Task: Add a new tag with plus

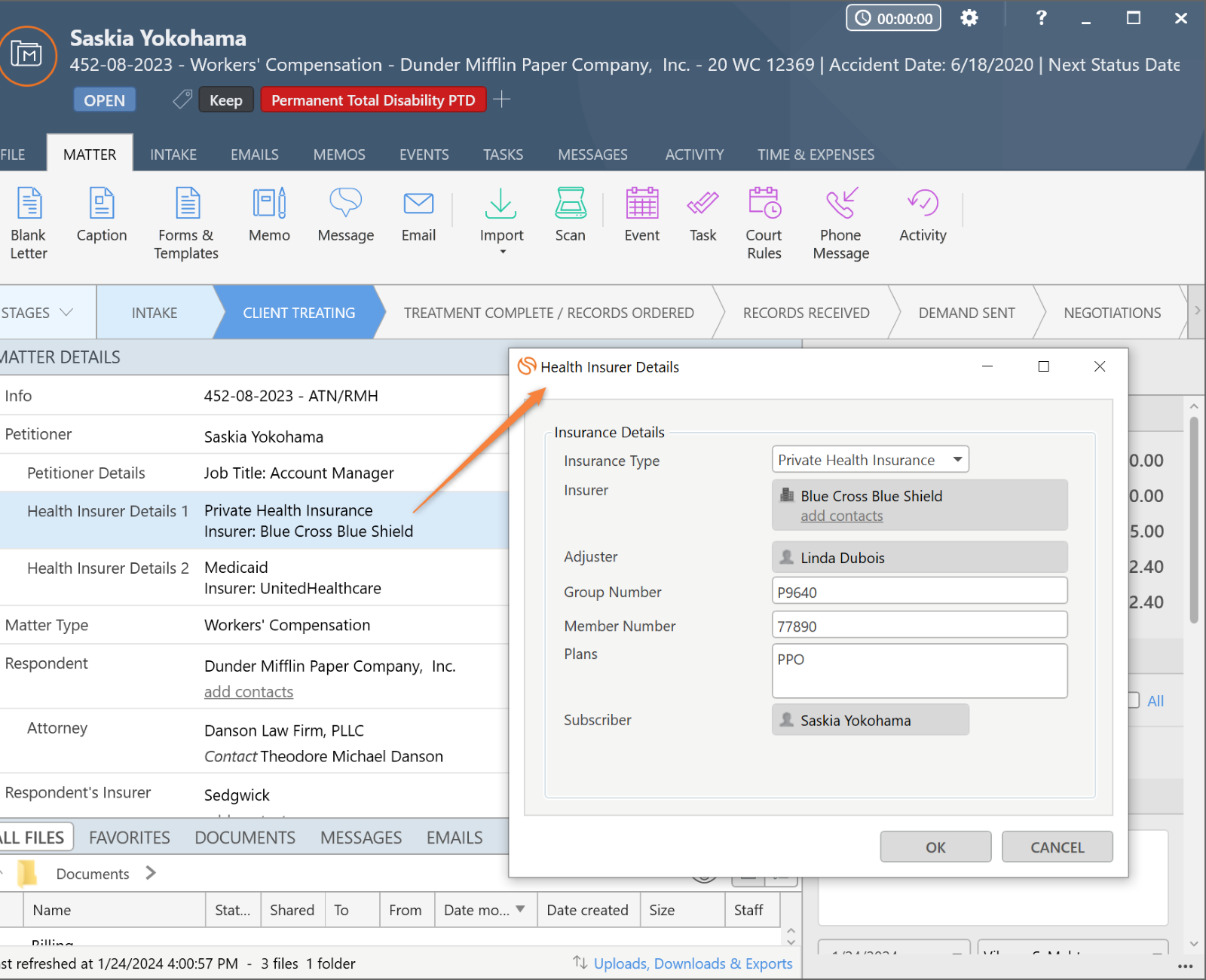Action: 502,100
